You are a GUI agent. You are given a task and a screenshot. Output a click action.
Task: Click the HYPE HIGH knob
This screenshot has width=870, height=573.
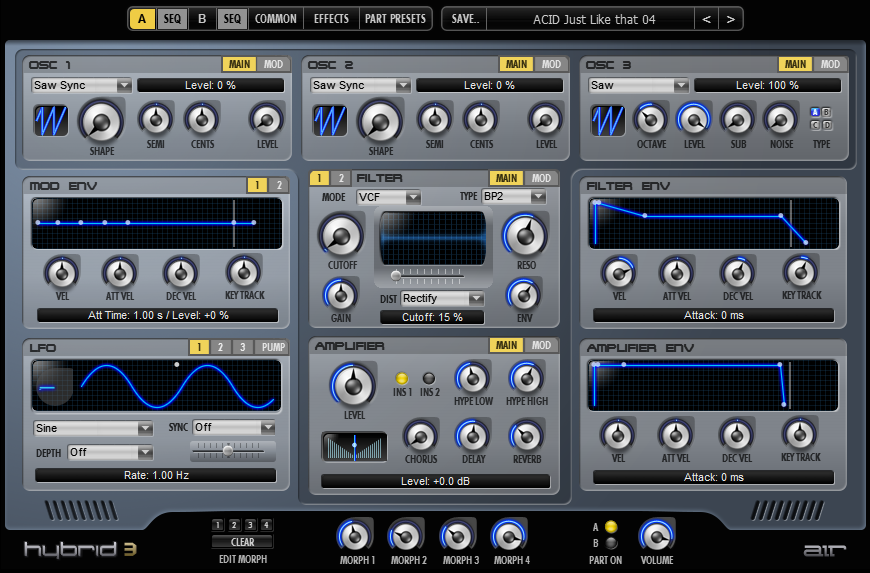click(x=526, y=378)
